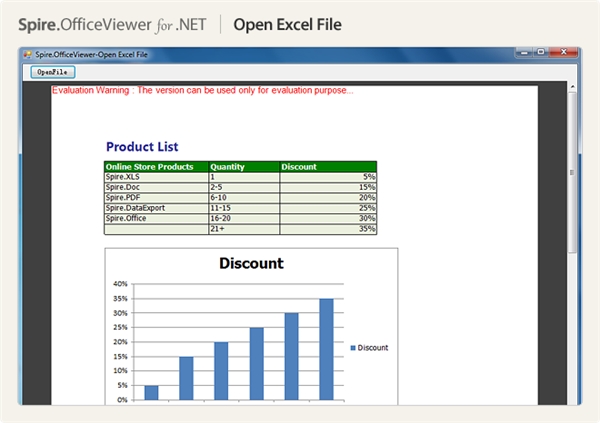Image resolution: width=600 pixels, height=423 pixels.
Task: Click the quantity cell 6-10
Action: pos(244,198)
